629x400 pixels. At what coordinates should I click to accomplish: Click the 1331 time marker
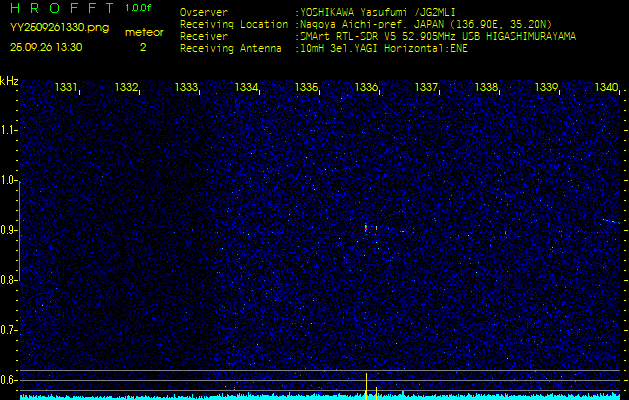66,88
